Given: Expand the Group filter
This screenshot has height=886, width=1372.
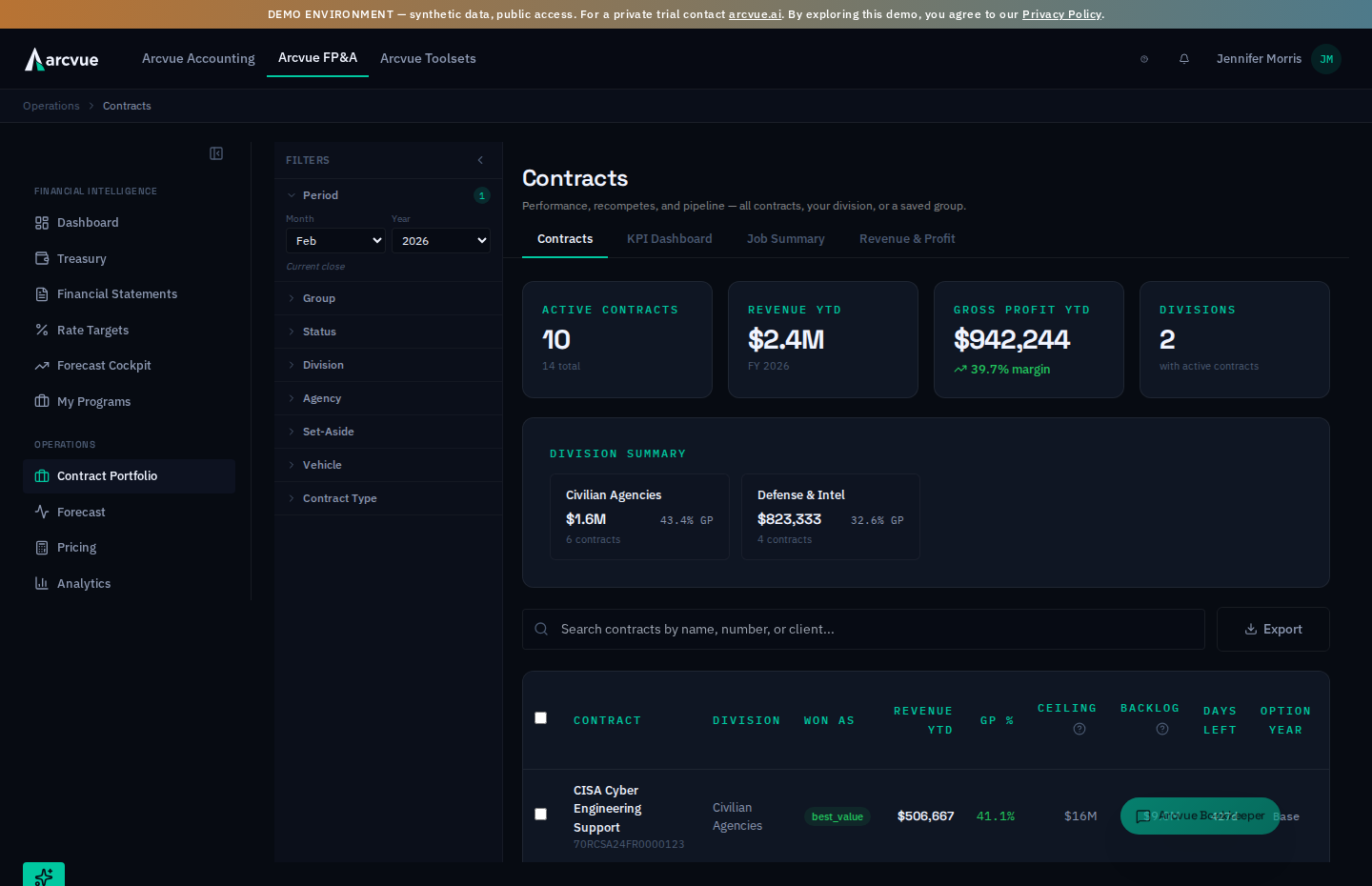Looking at the screenshot, I should 388,298.
